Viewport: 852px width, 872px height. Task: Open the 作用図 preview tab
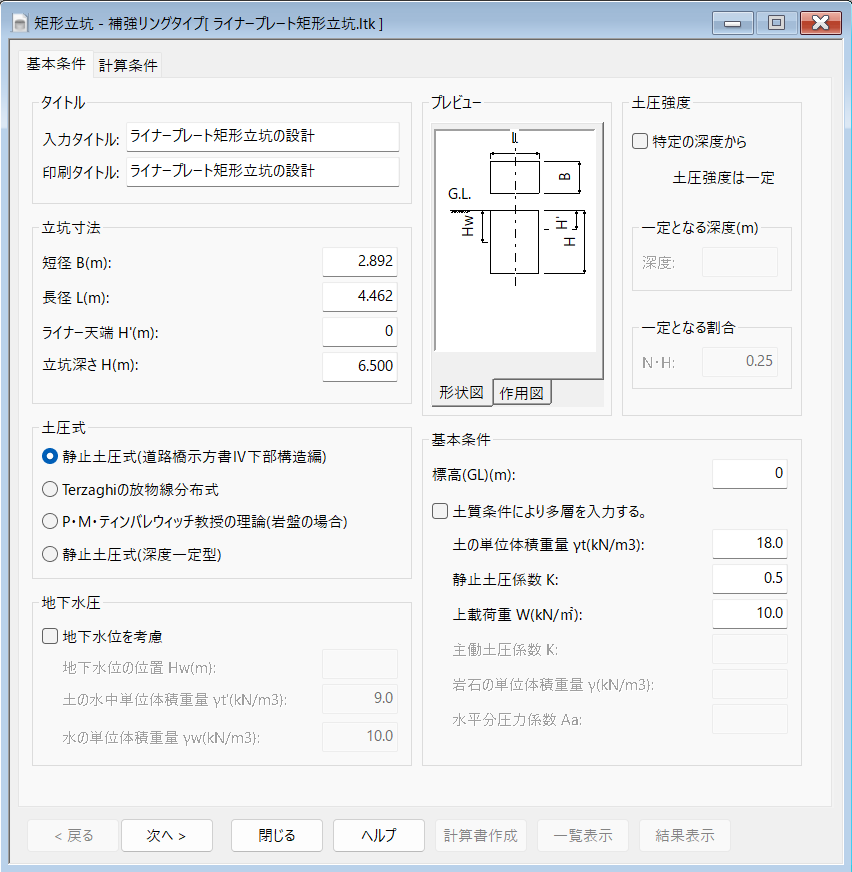coord(521,394)
